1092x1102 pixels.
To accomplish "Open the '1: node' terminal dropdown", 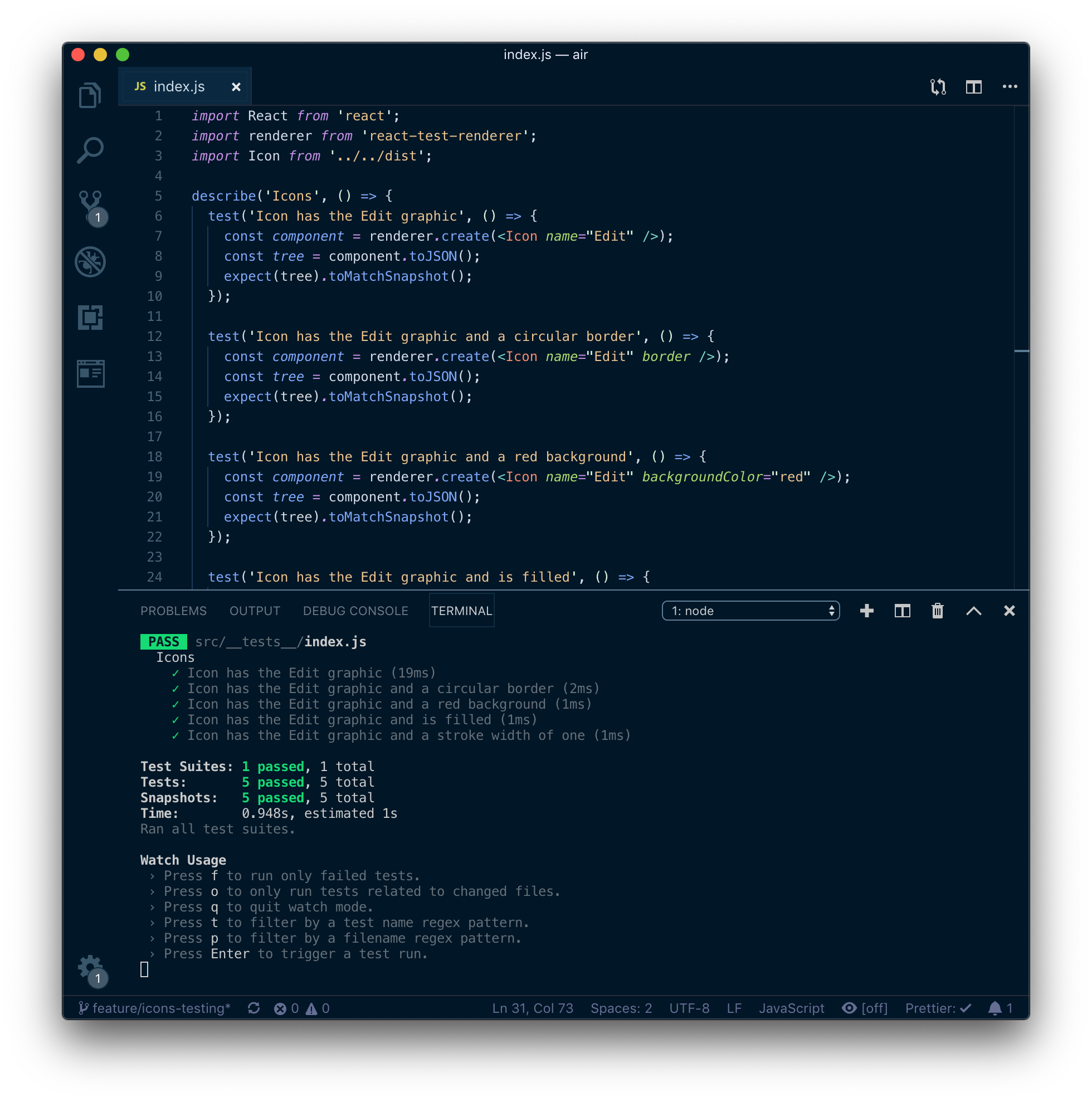I will coord(750,611).
